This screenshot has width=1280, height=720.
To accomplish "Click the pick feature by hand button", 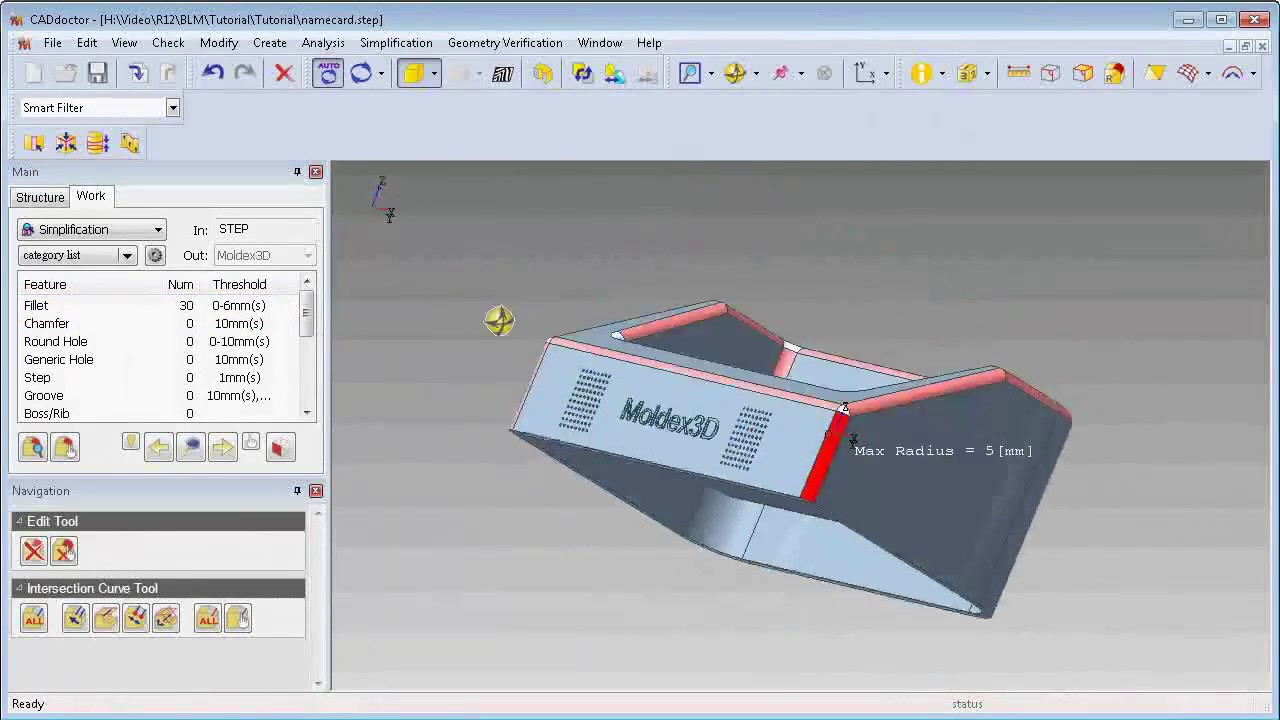I will (x=65, y=447).
